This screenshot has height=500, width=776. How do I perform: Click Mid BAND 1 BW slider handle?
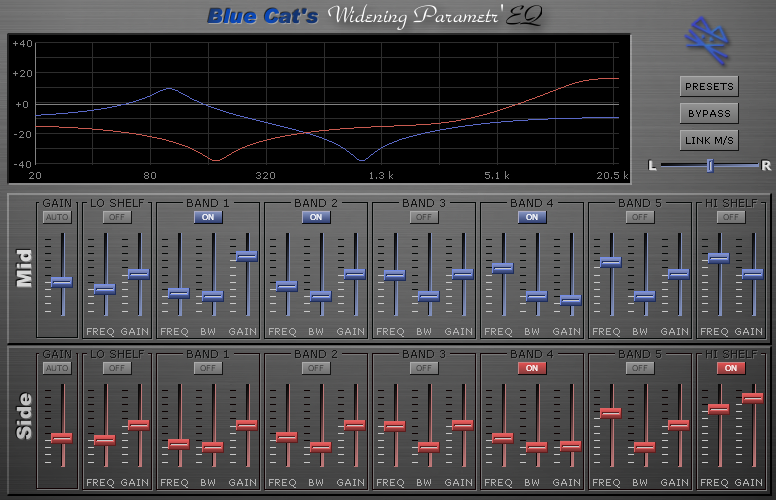coord(213,296)
